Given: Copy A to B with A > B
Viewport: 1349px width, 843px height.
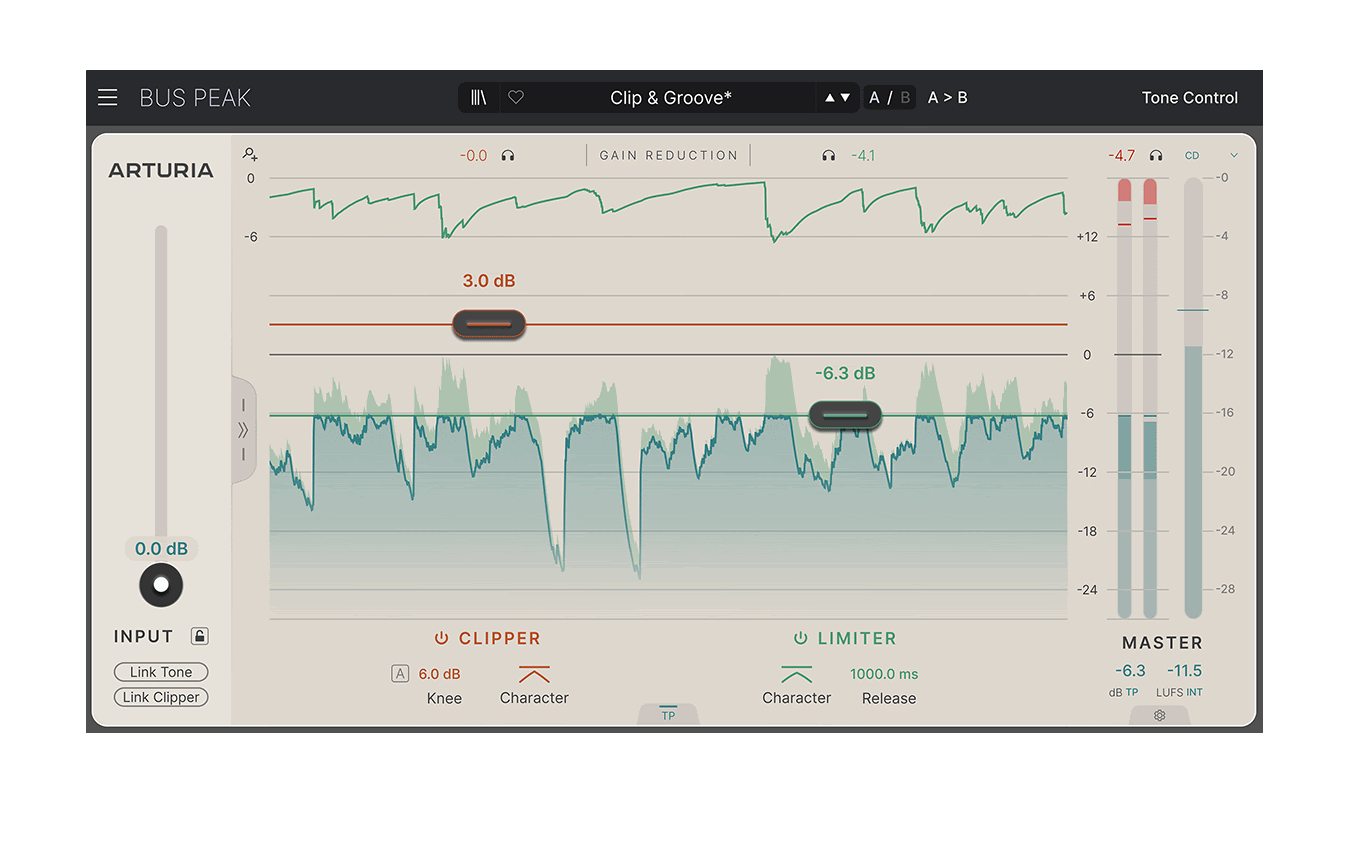Looking at the screenshot, I should click(x=947, y=97).
